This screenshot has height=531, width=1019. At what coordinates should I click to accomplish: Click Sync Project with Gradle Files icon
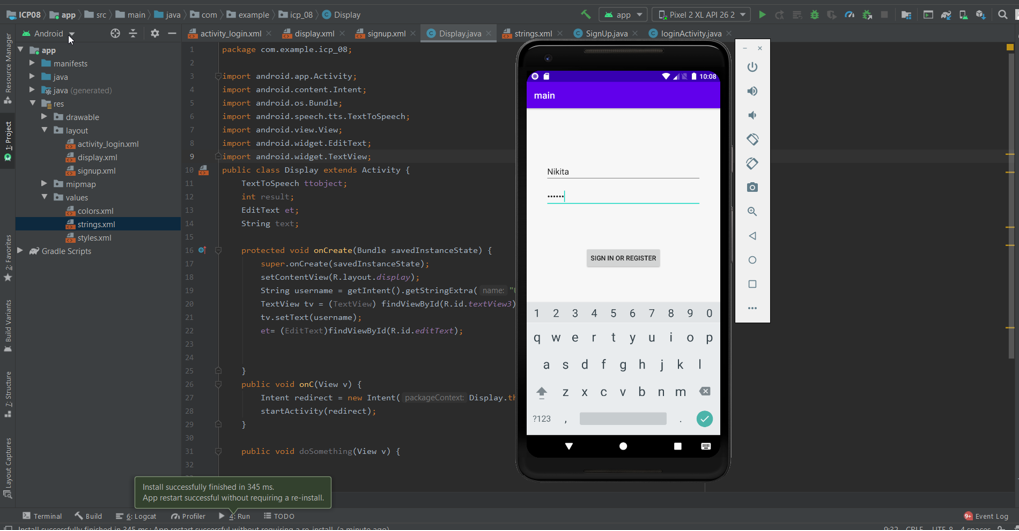(946, 14)
